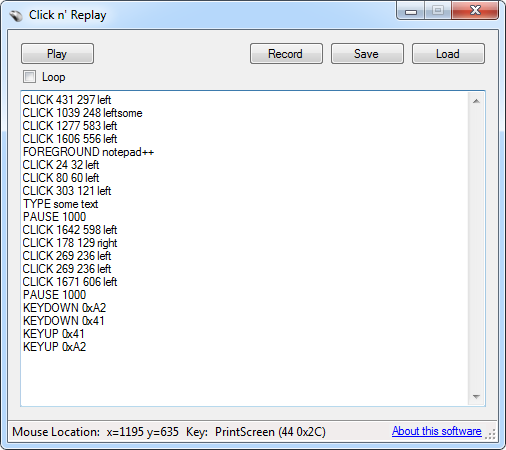The image size is (506, 450).
Task: Place cursor on FOREGROUND notepad++ line
Action: [88, 152]
